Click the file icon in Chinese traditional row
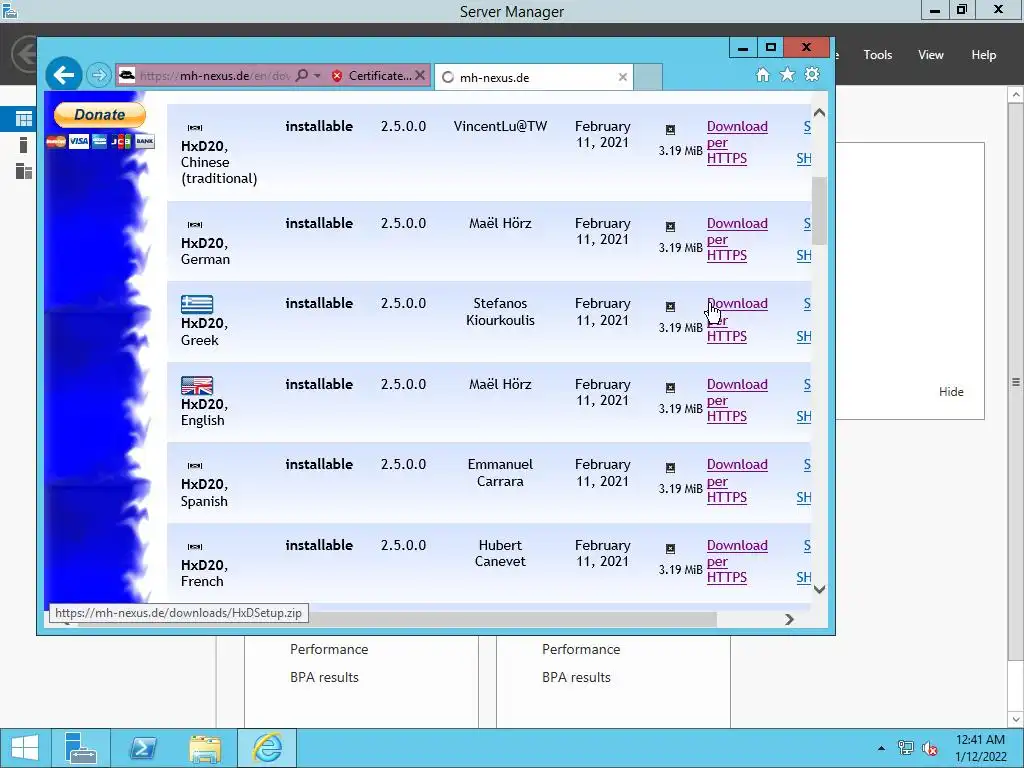Viewport: 1024px width, 768px height. point(670,129)
